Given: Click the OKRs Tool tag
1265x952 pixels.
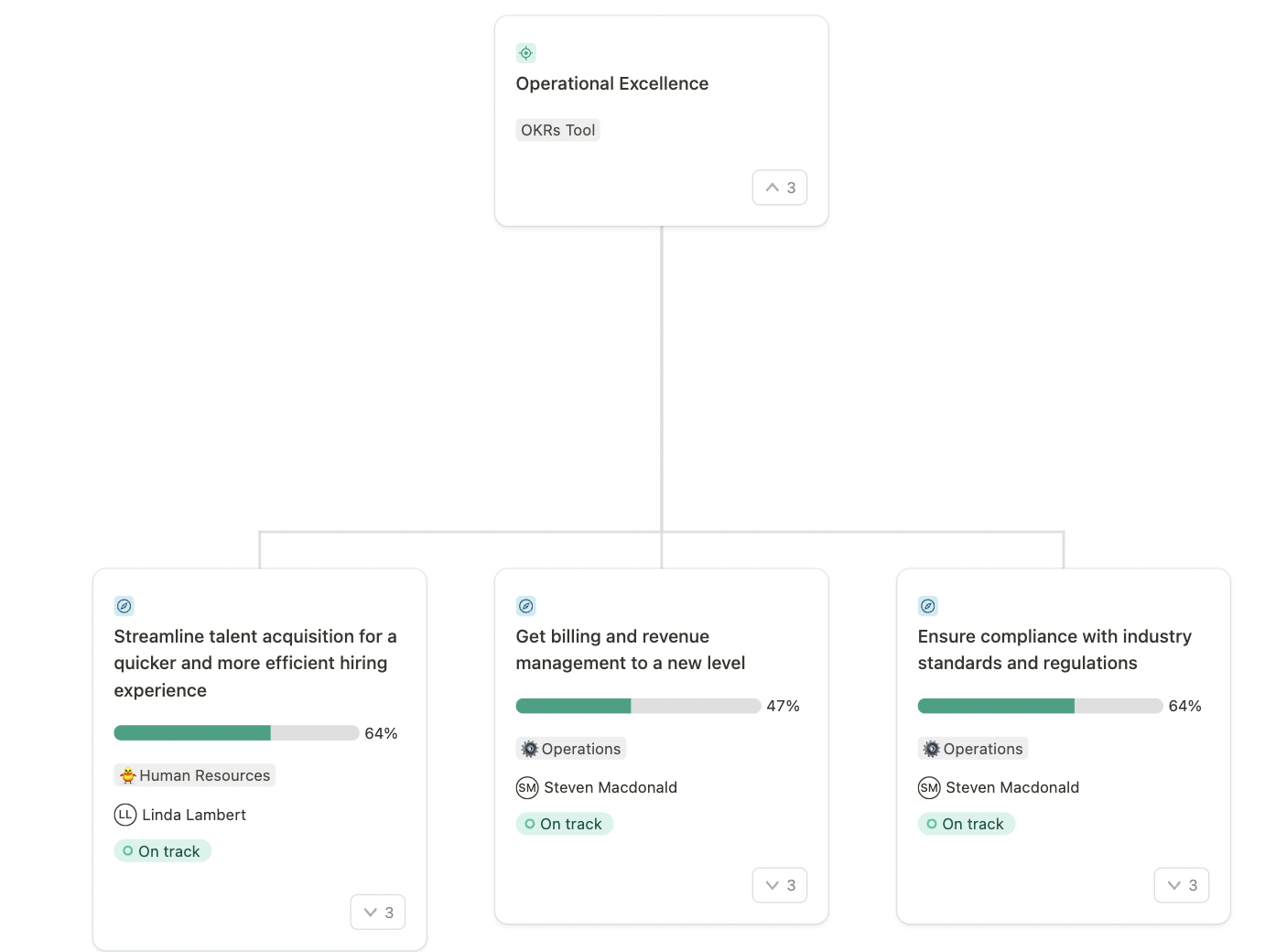Looking at the screenshot, I should (558, 130).
